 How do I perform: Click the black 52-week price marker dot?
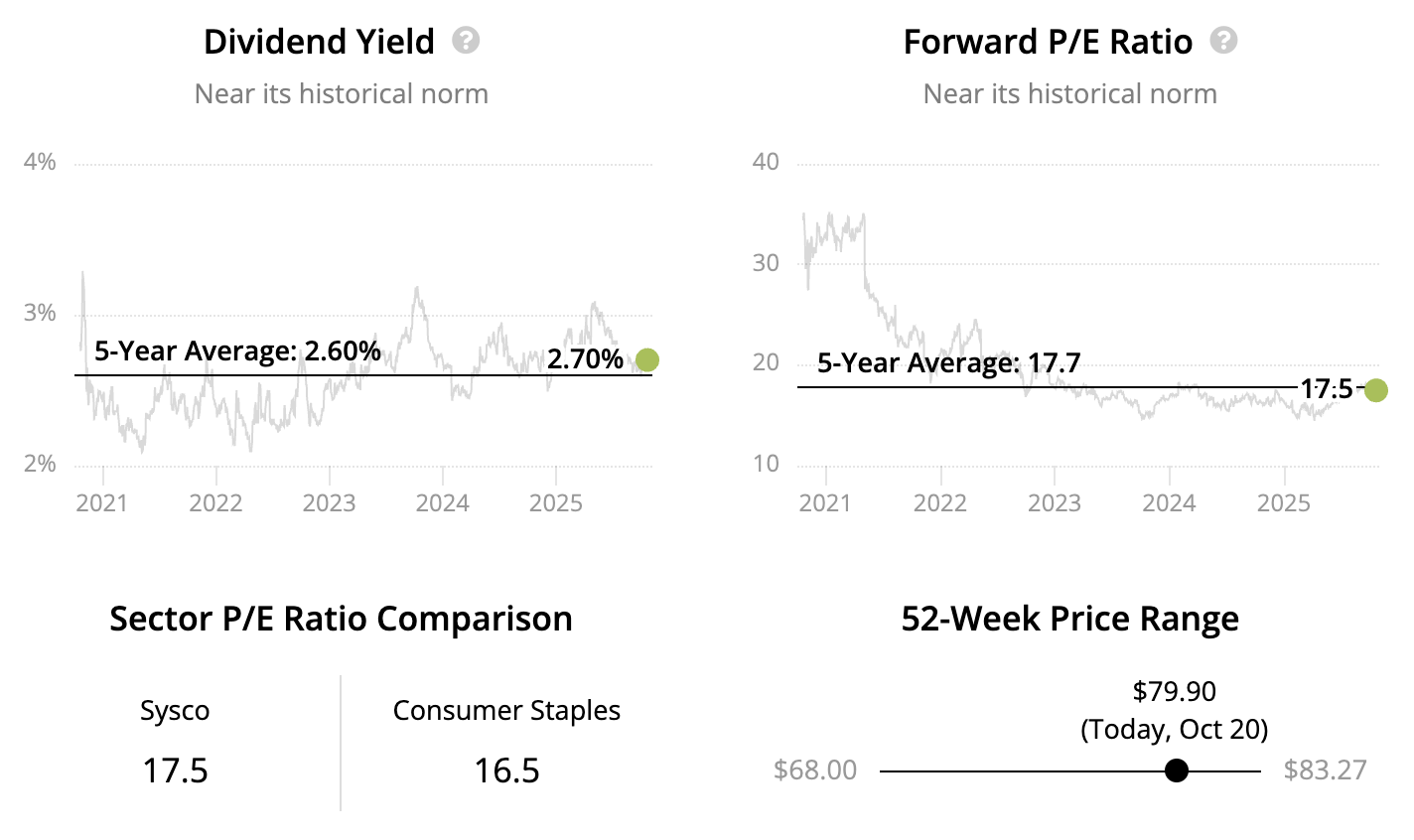pos(1177,770)
